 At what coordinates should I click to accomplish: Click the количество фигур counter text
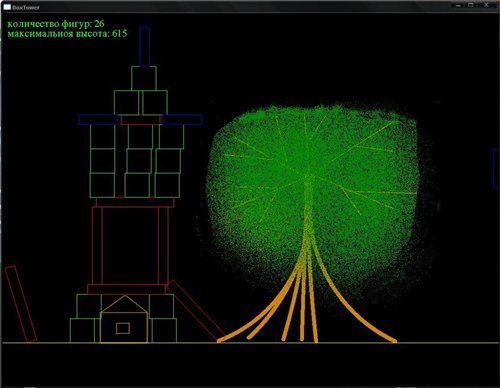click(x=56, y=24)
